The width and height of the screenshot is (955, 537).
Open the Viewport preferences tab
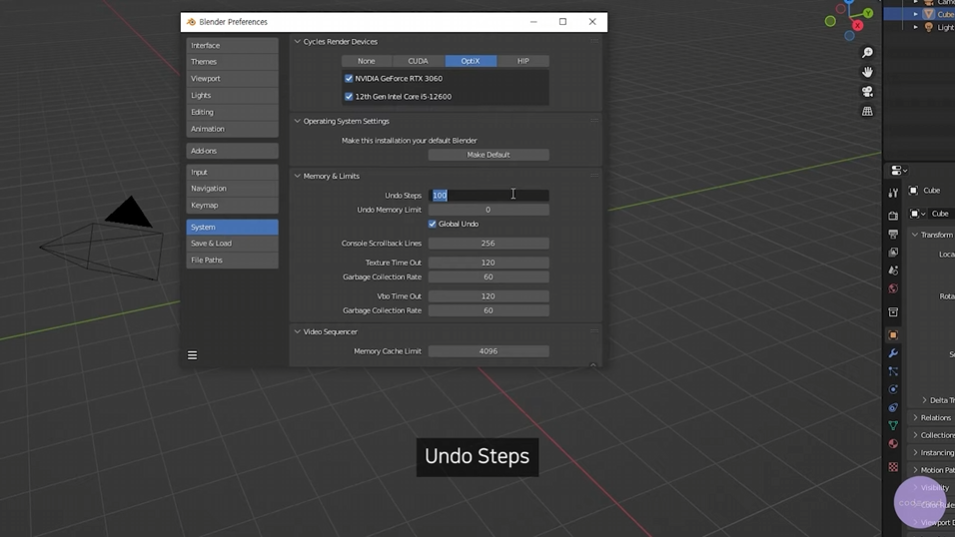coord(232,79)
